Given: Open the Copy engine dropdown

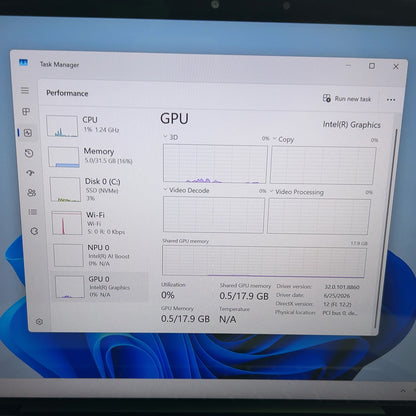Looking at the screenshot, I should tap(283, 139).
